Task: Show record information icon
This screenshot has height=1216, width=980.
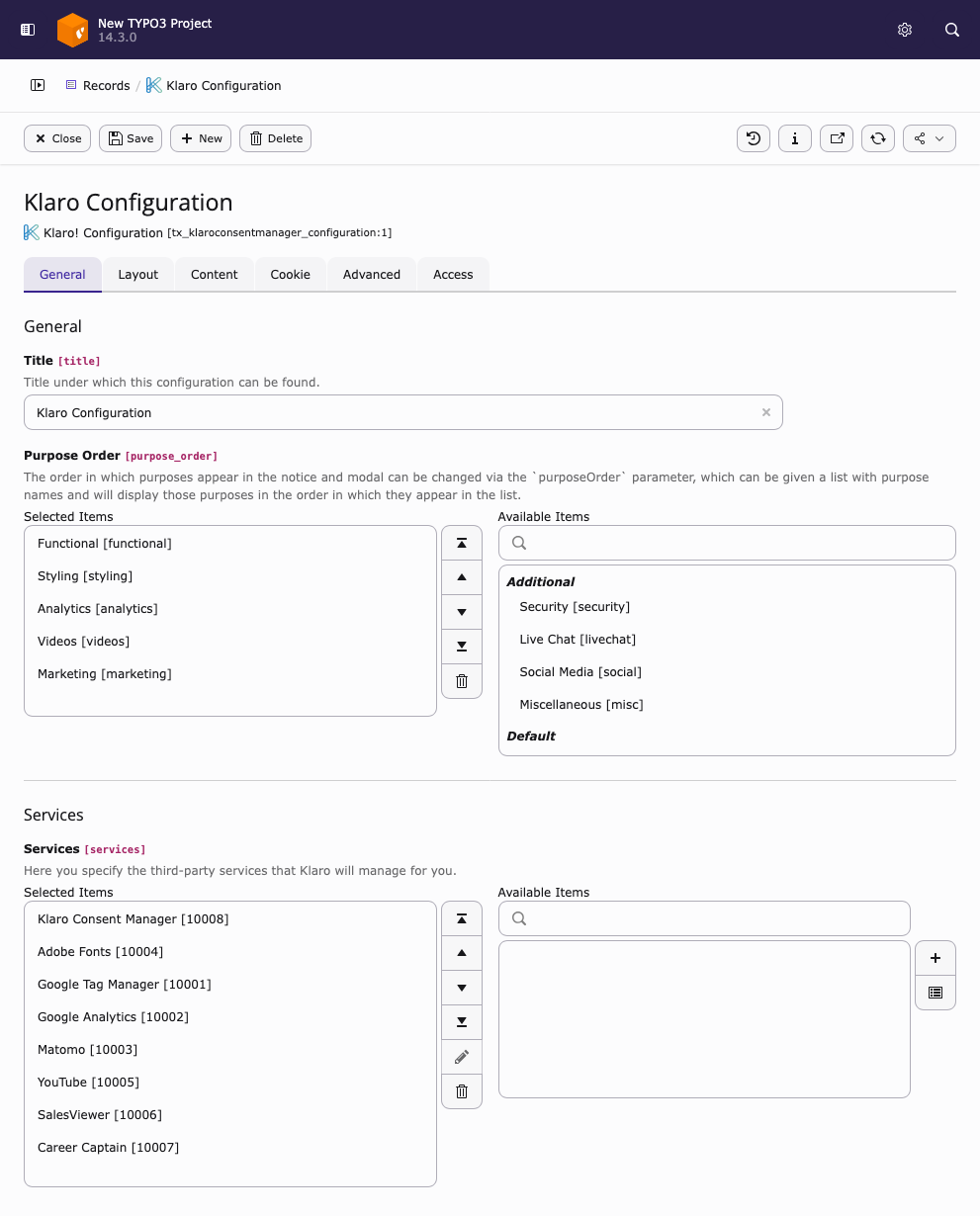Action: pos(795,138)
